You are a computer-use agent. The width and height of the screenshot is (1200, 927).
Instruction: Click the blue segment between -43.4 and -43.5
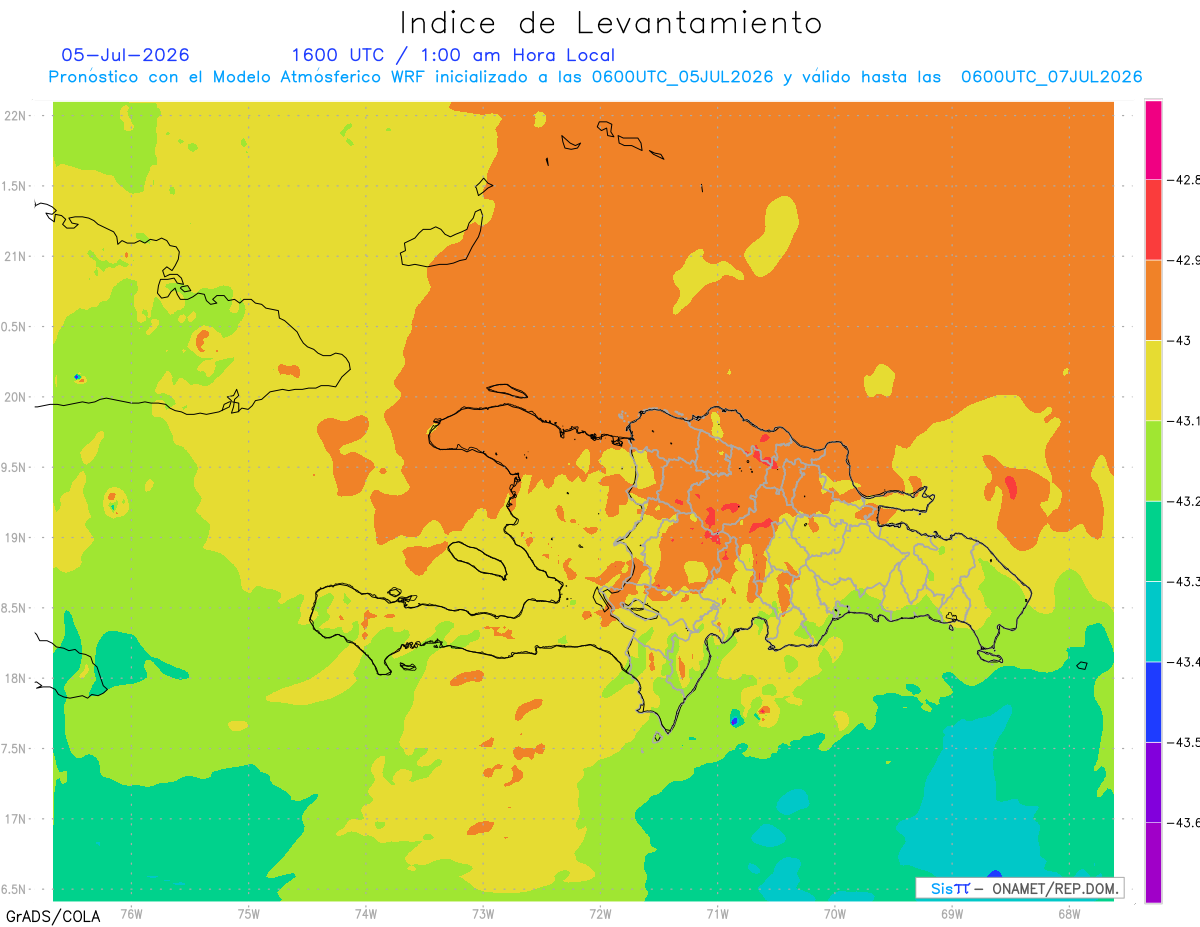pos(1153,702)
